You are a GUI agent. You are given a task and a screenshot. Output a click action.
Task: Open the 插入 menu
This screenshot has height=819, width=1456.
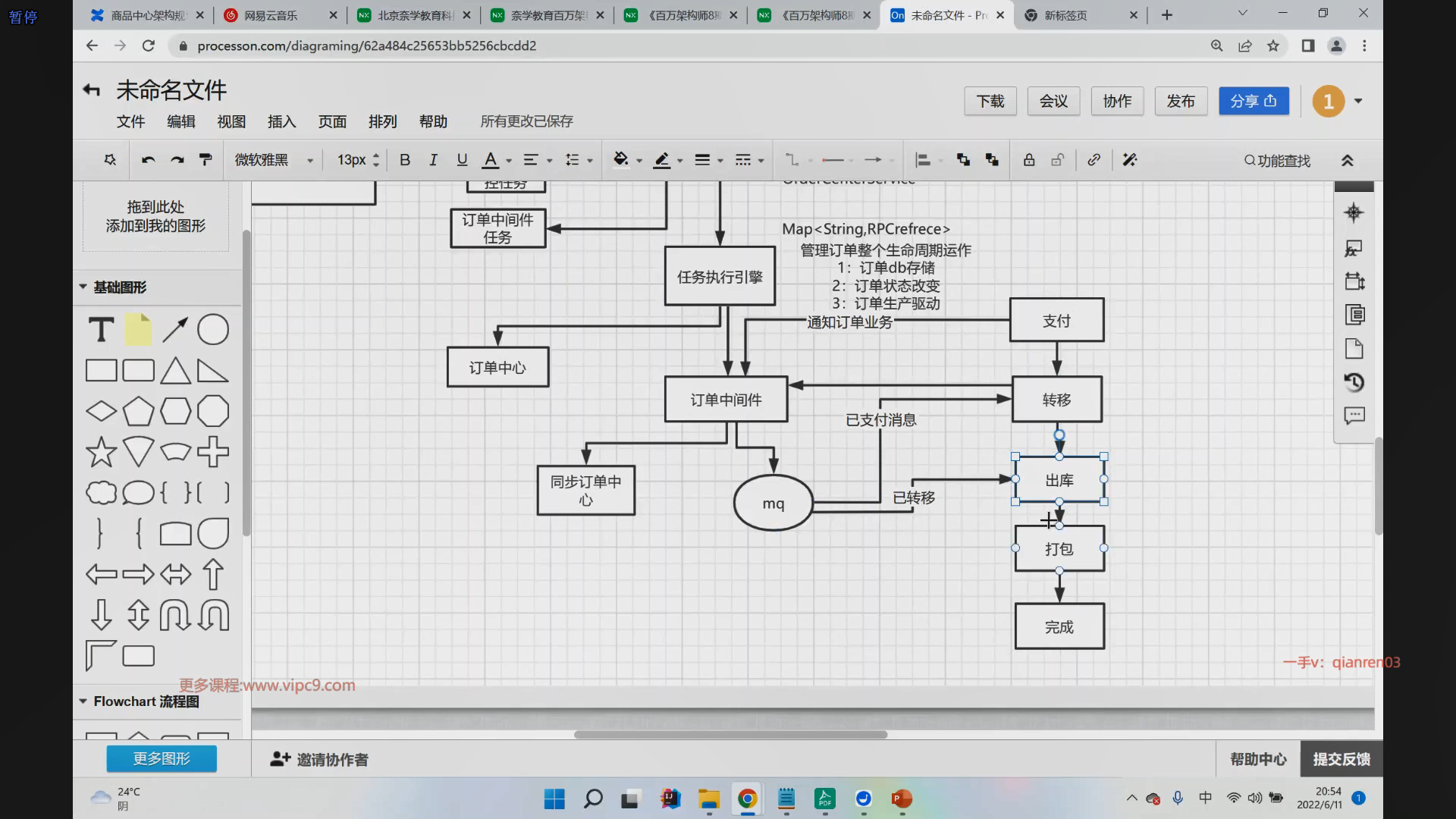(x=281, y=121)
